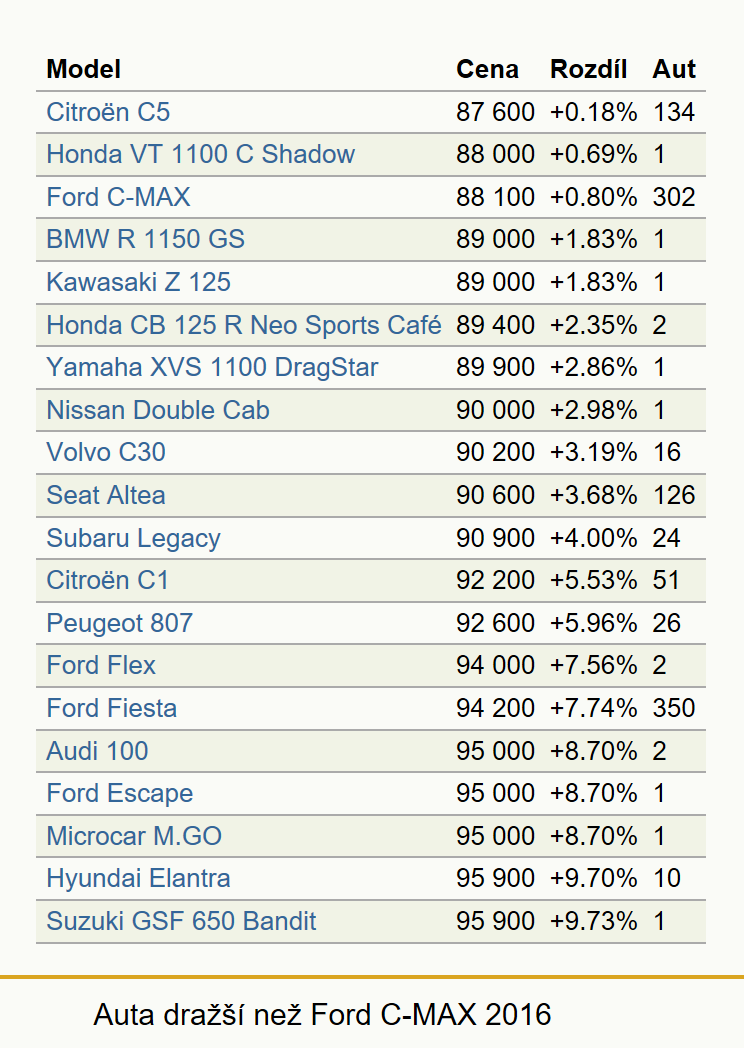Select the Suzuki GSF 650 Bandit link
744x1048 pixels.
tap(180, 920)
